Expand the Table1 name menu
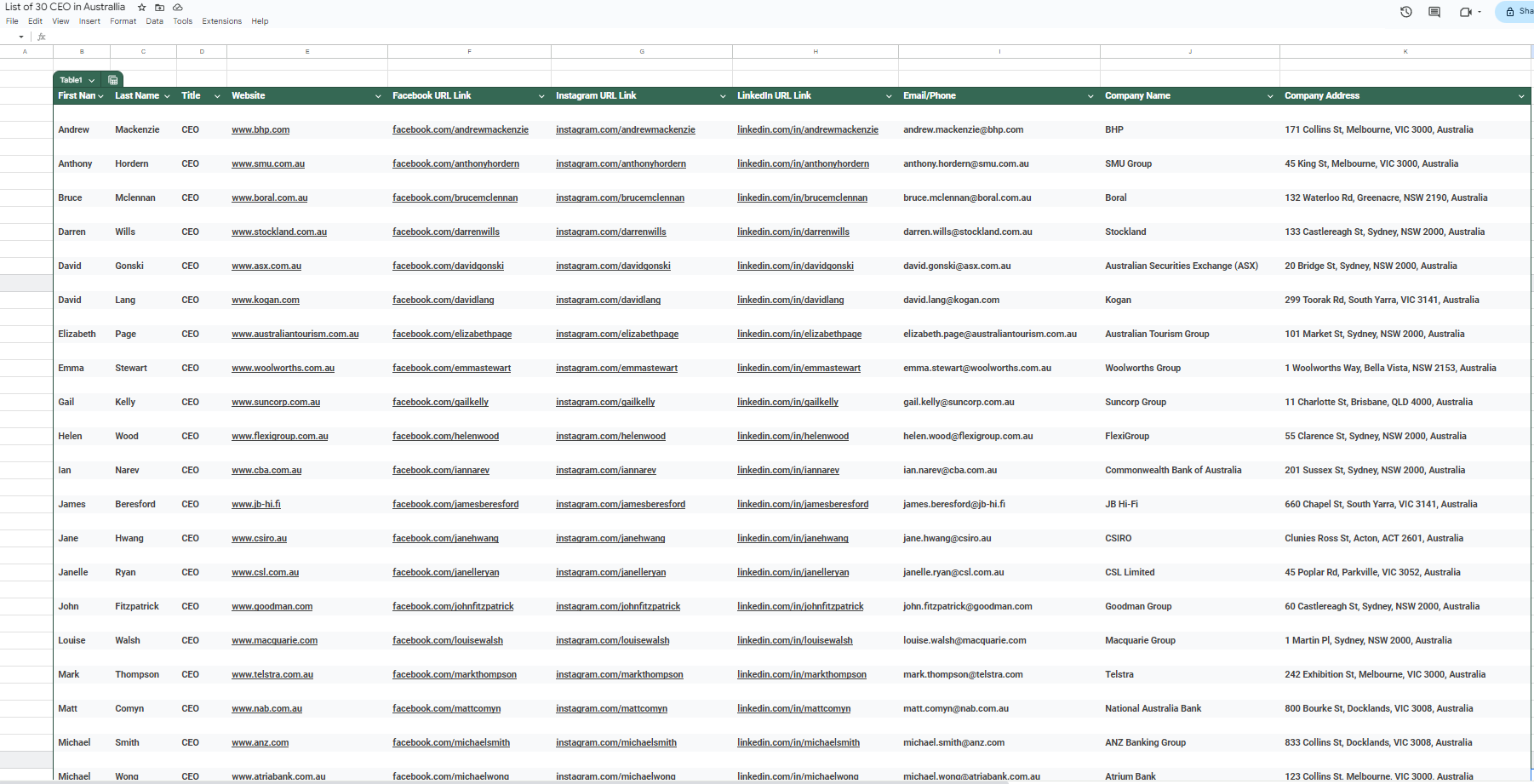Viewport: 1534px width, 784px height. coord(91,80)
